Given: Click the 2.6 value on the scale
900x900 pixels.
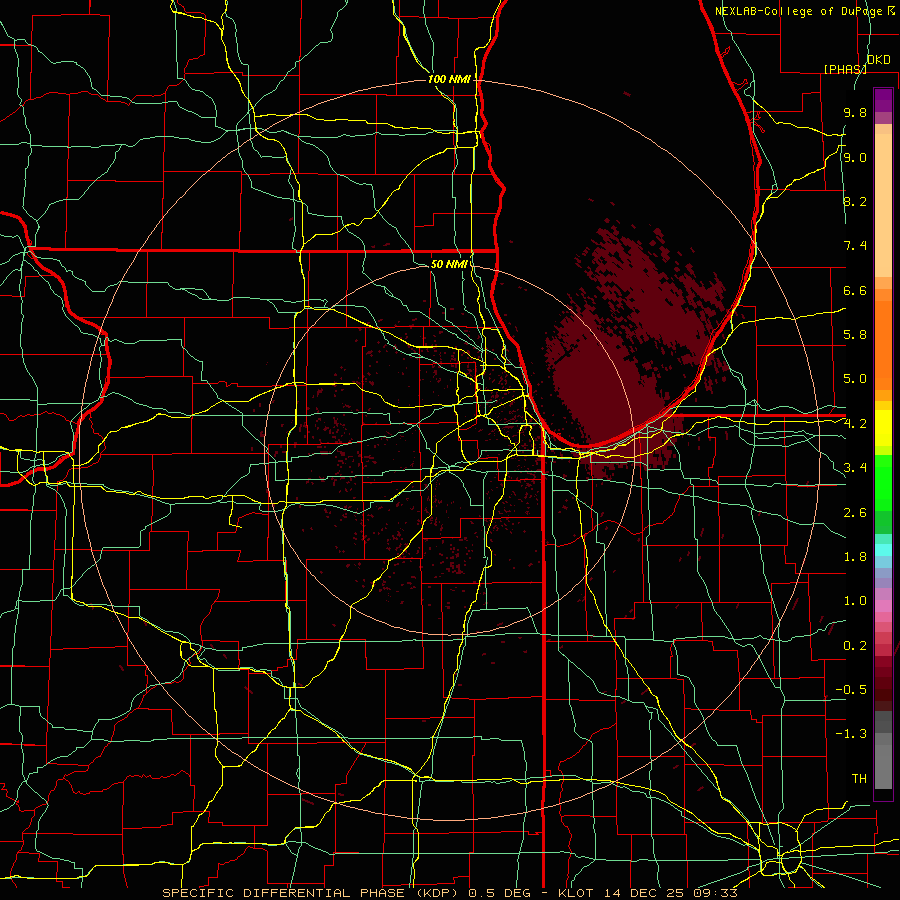Looking at the screenshot, I should [855, 513].
